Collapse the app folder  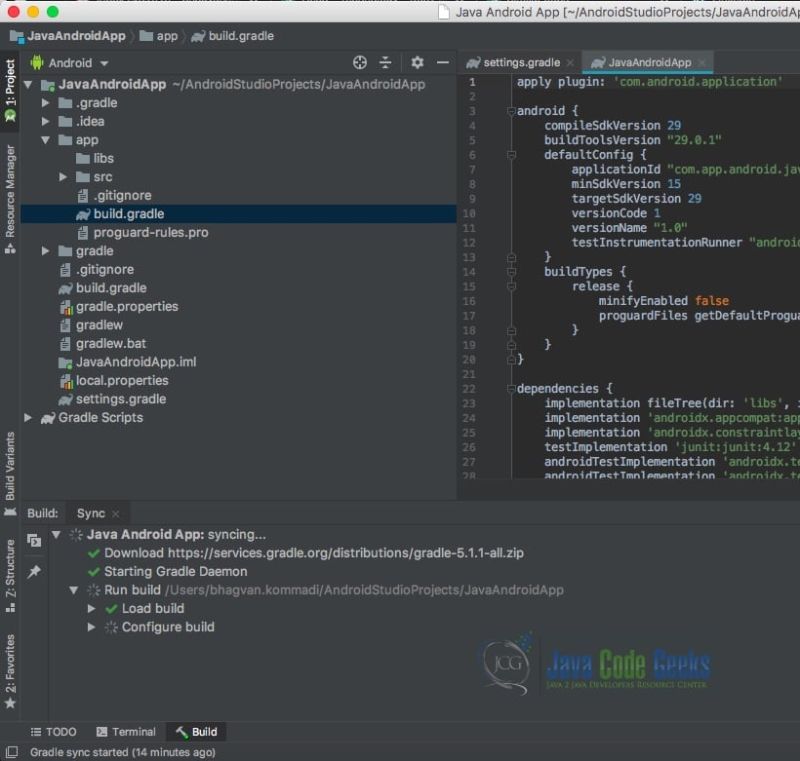(x=45, y=139)
